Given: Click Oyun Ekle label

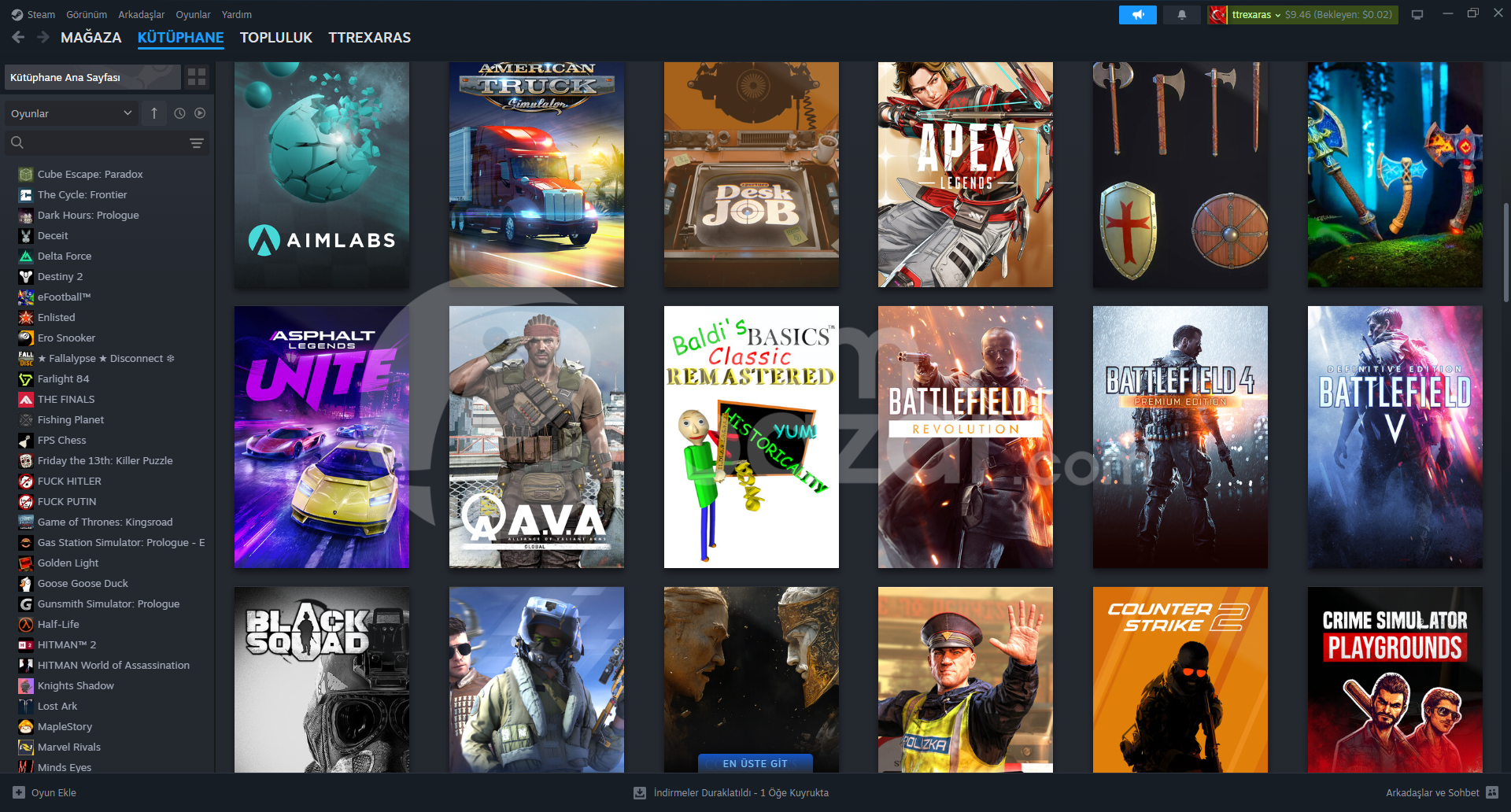Looking at the screenshot, I should [x=54, y=792].
